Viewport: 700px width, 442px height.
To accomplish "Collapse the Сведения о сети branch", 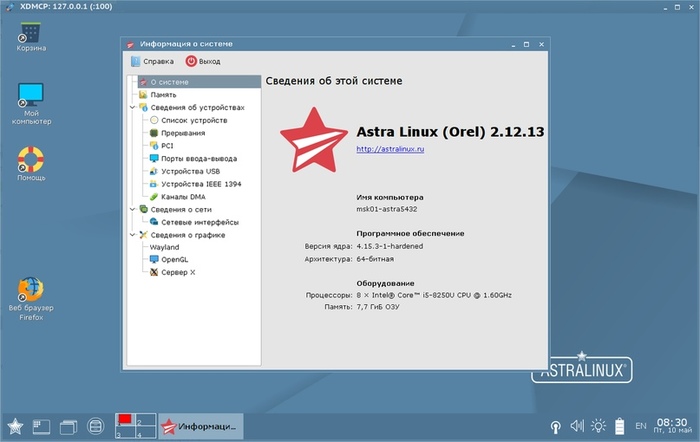I will point(133,209).
